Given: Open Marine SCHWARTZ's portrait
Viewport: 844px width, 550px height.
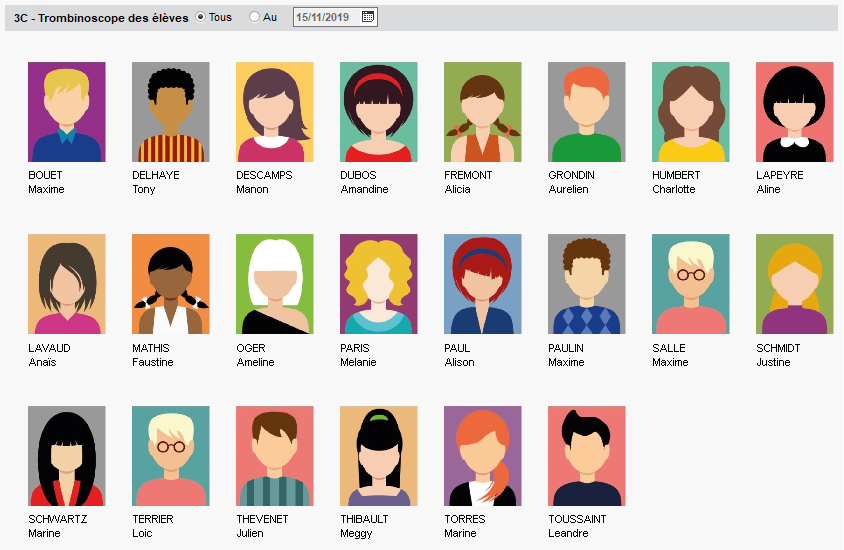Looking at the screenshot, I should click(x=67, y=456).
